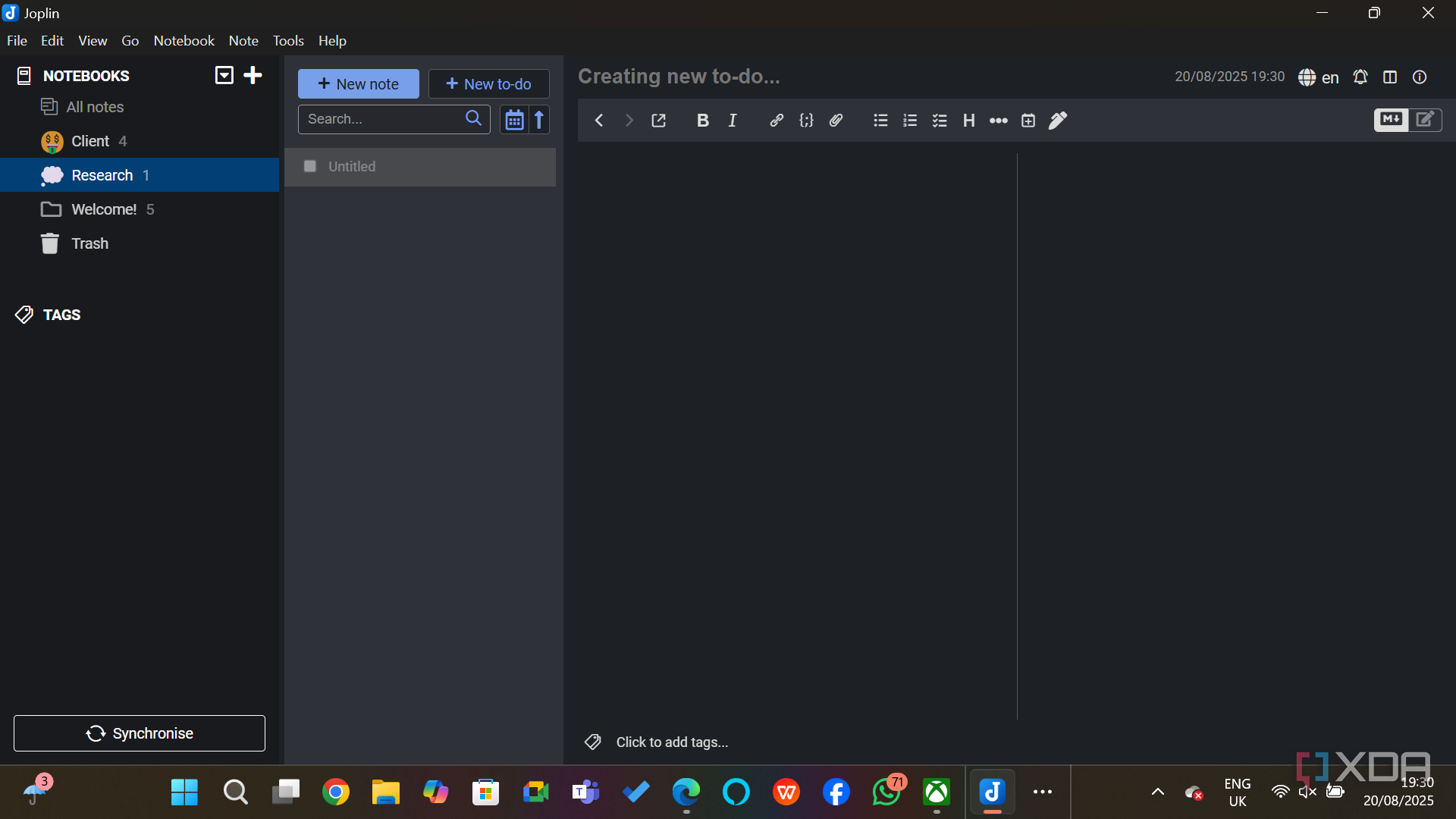Open note properties info icon

point(1420,77)
